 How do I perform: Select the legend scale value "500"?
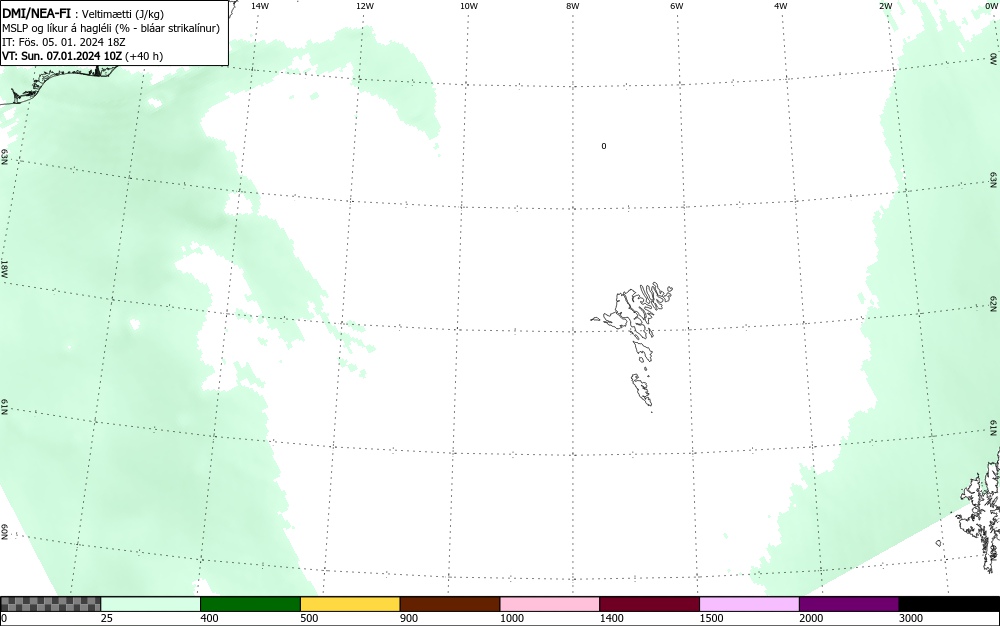click(x=309, y=618)
